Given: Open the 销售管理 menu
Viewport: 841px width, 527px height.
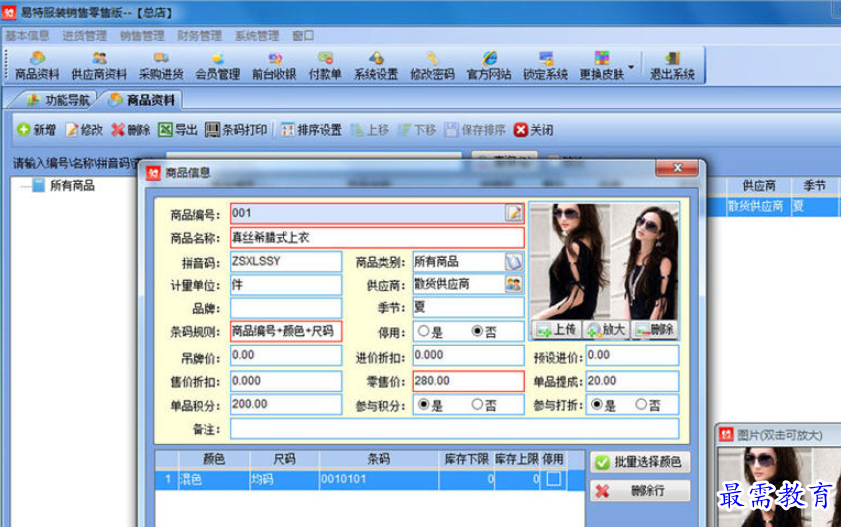Looking at the screenshot, I should tap(142, 36).
